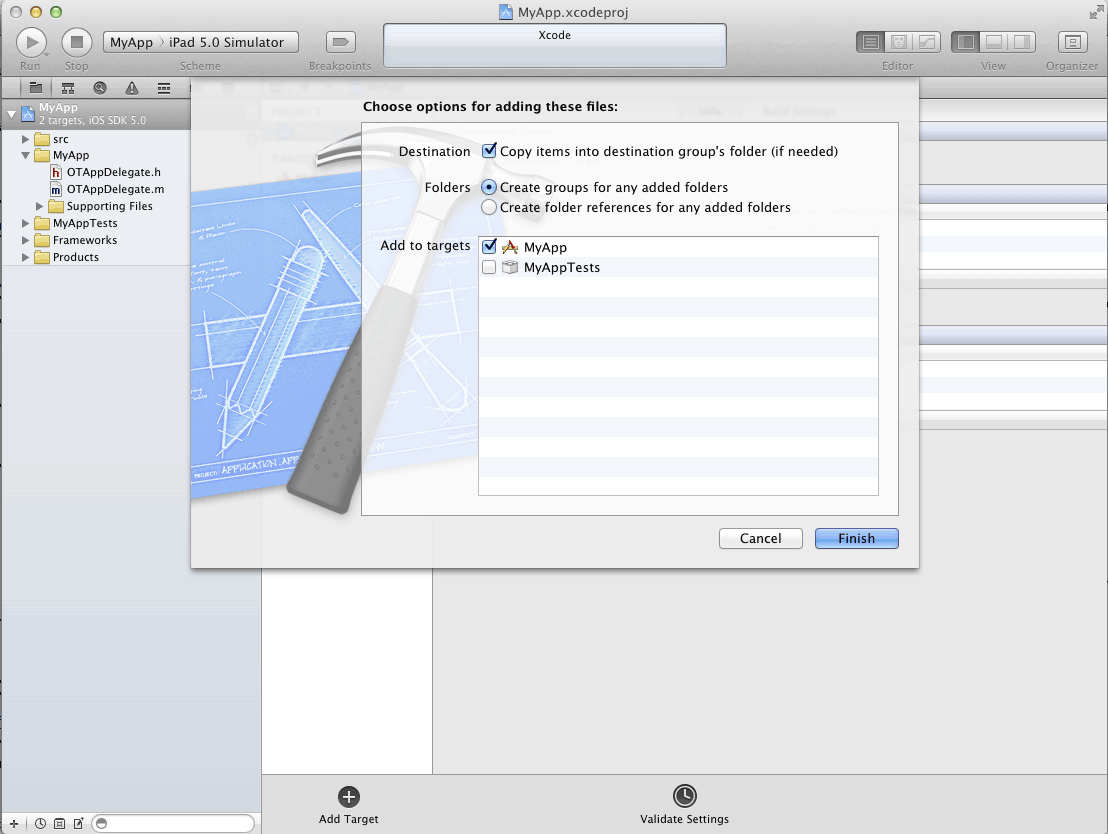Image resolution: width=1108 pixels, height=834 pixels.
Task: Toggle the Breakpoints button
Action: point(341,42)
